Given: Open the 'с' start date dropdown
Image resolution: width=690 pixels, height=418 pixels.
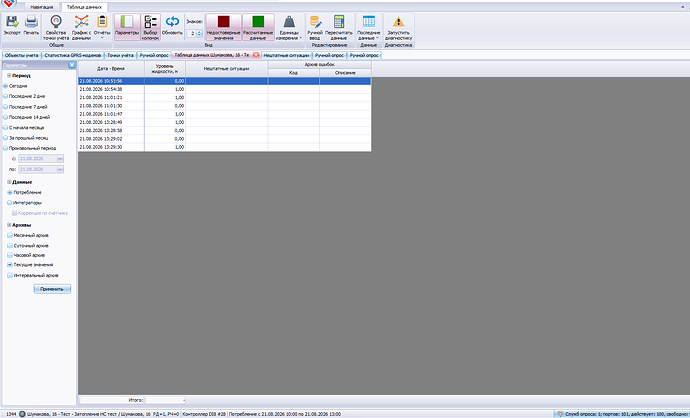Looking at the screenshot, I should pos(60,158).
